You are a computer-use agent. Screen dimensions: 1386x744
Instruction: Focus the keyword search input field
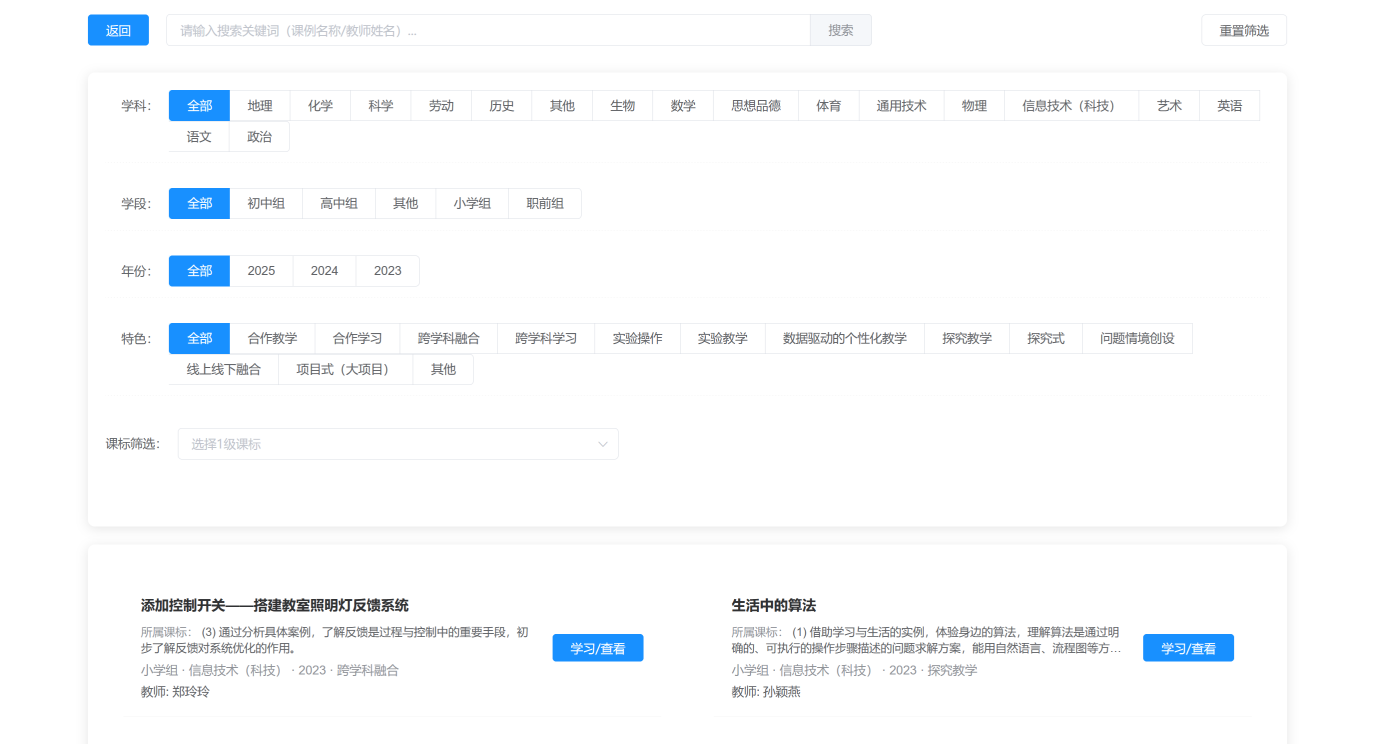[x=488, y=30]
